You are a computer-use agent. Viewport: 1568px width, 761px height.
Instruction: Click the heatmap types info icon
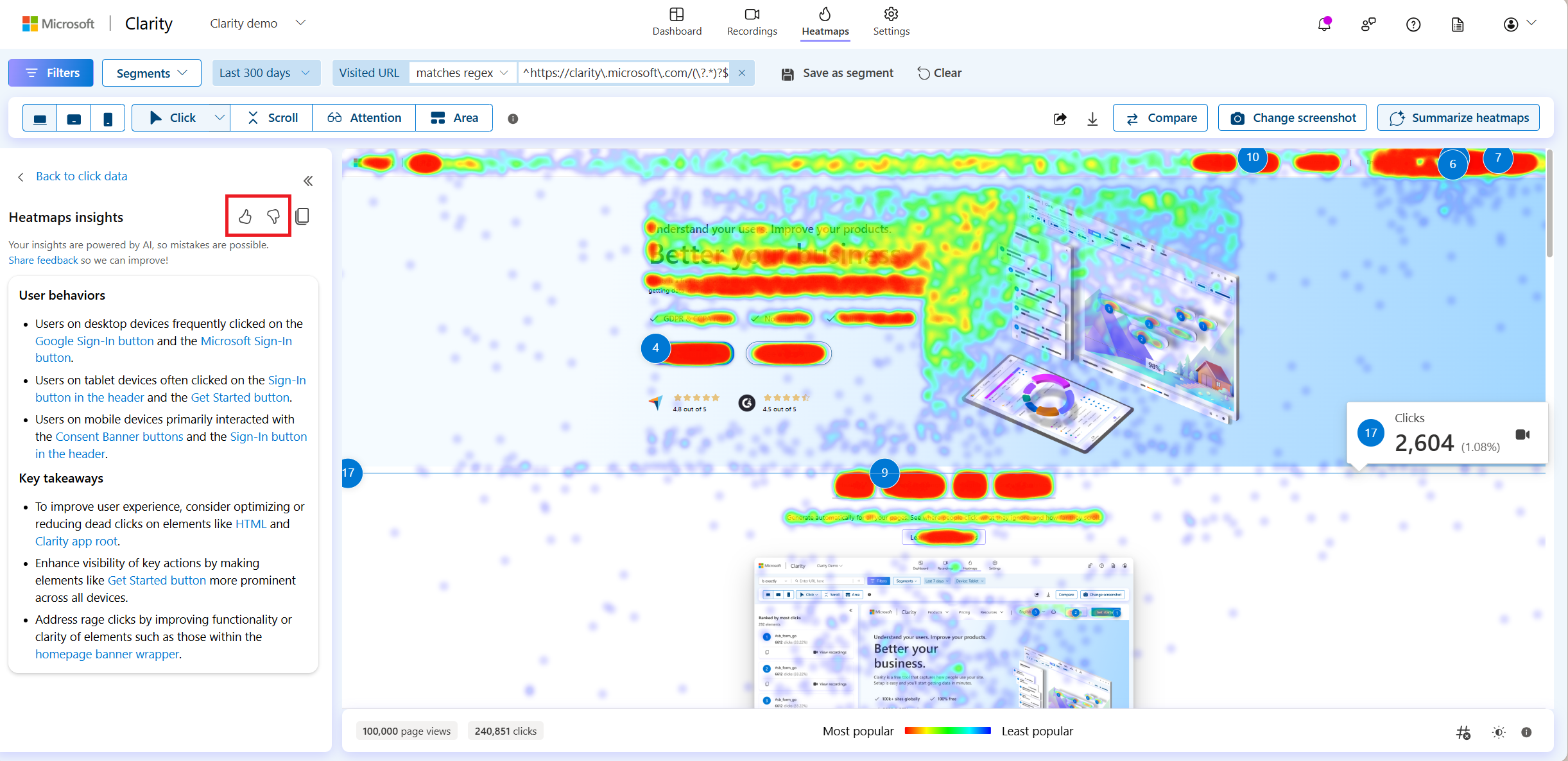click(x=513, y=119)
